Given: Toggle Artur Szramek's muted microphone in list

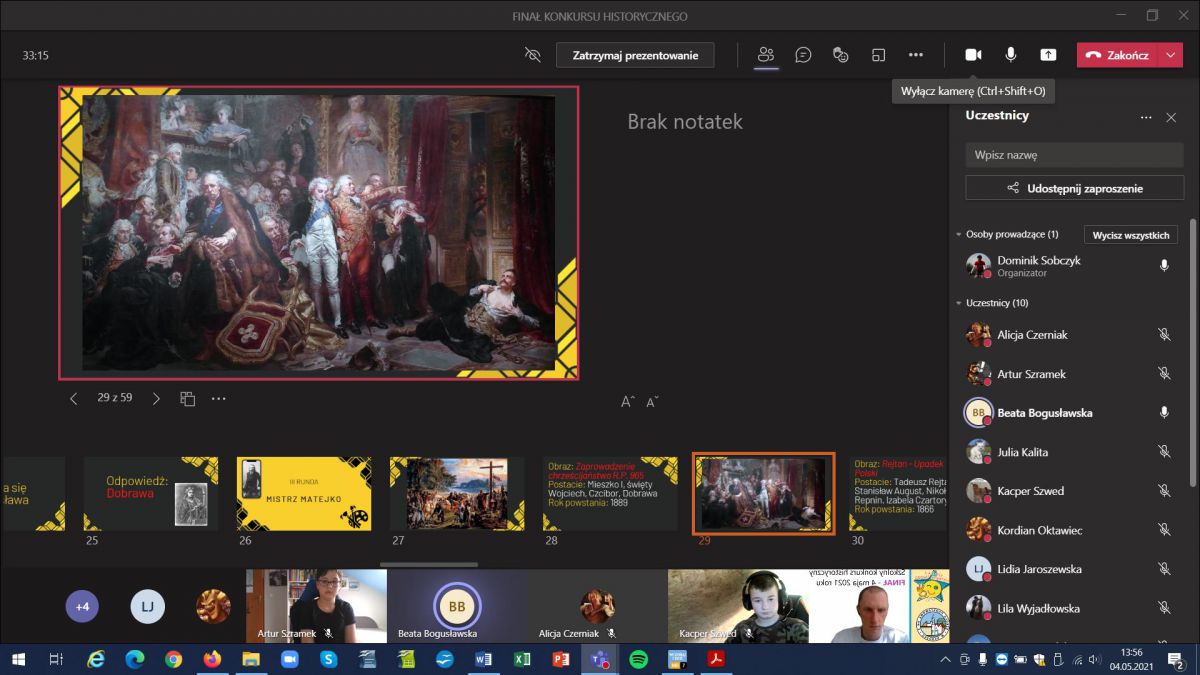Looking at the screenshot, I should 1164,374.
